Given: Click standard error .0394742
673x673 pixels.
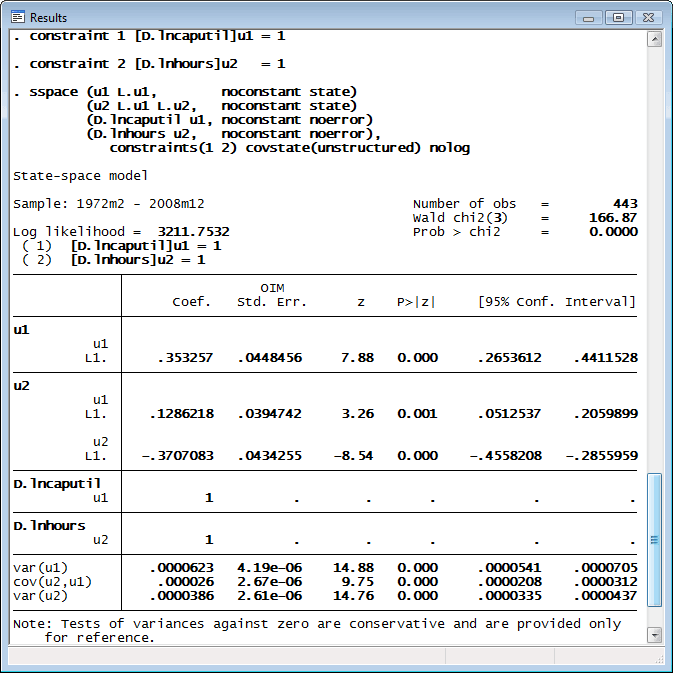Looking at the screenshot, I should pyautogui.click(x=270, y=414).
